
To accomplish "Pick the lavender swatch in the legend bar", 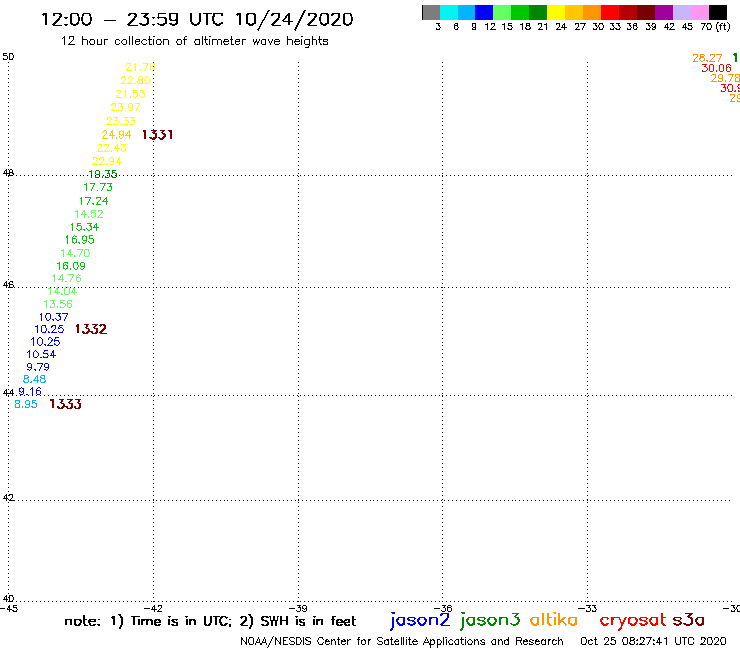I will point(681,12).
